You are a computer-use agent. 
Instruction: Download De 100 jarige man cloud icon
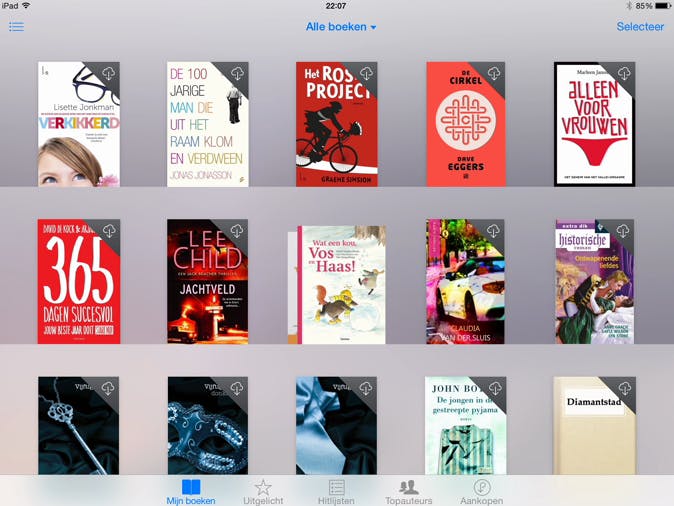238,74
